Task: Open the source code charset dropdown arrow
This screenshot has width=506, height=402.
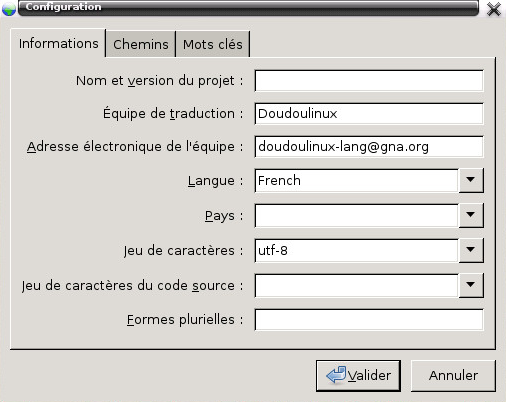Action: (x=471, y=285)
